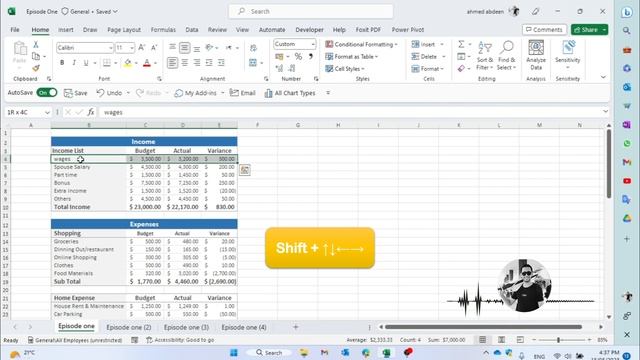The image size is (640, 360).
Task: Add a new sheet with plus
Action: [x=296, y=327]
